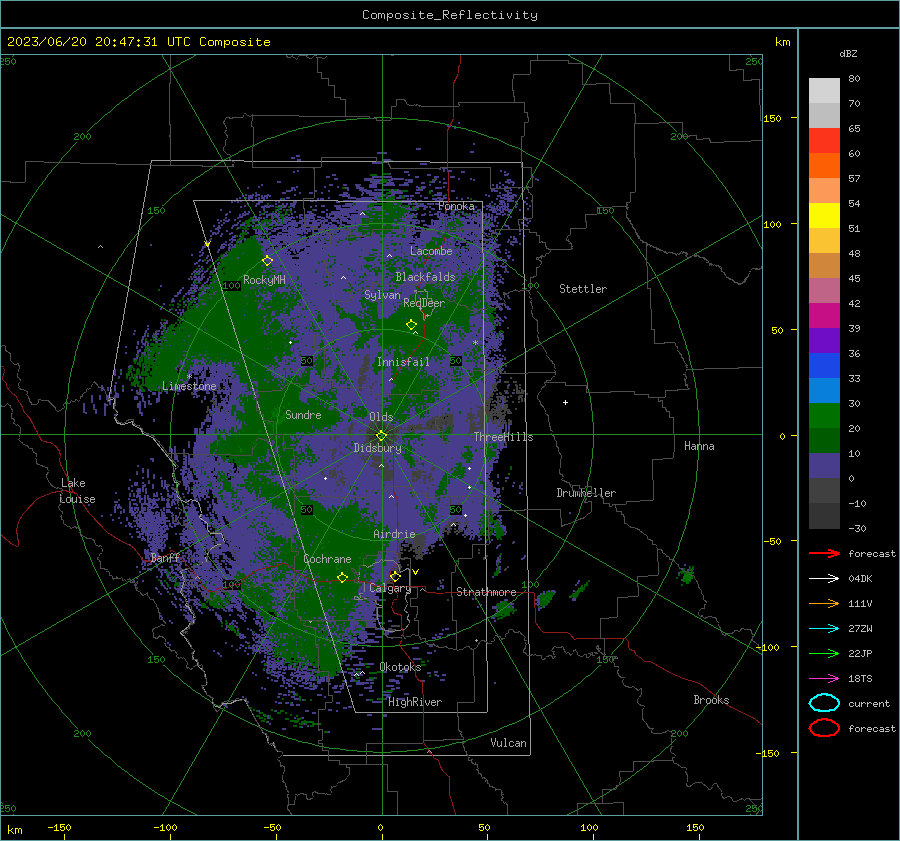
Task: Click the Vulcan city label
Action: [x=508, y=743]
